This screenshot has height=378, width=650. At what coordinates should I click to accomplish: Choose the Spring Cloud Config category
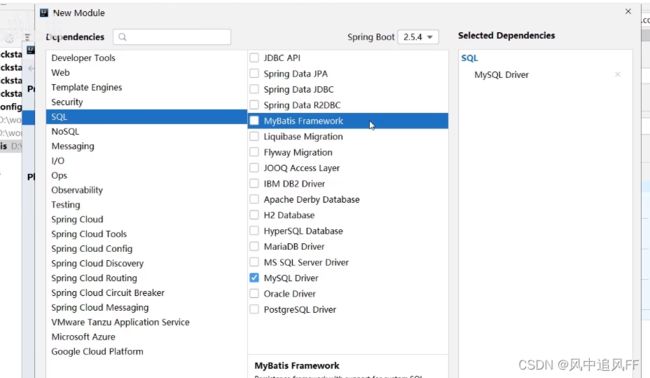tap(92, 249)
